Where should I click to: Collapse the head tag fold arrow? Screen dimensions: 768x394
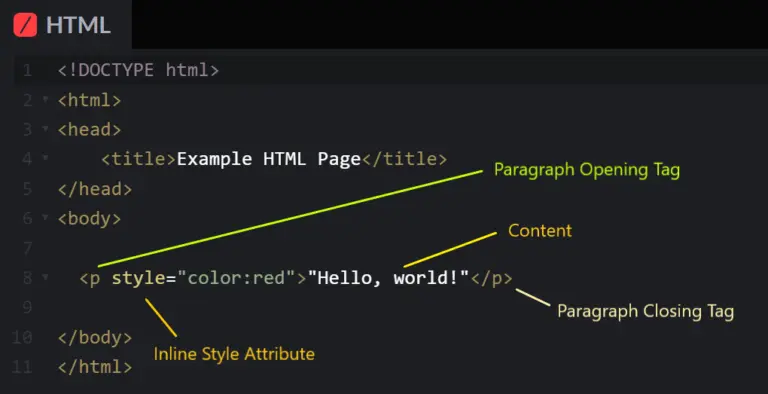coord(46,129)
